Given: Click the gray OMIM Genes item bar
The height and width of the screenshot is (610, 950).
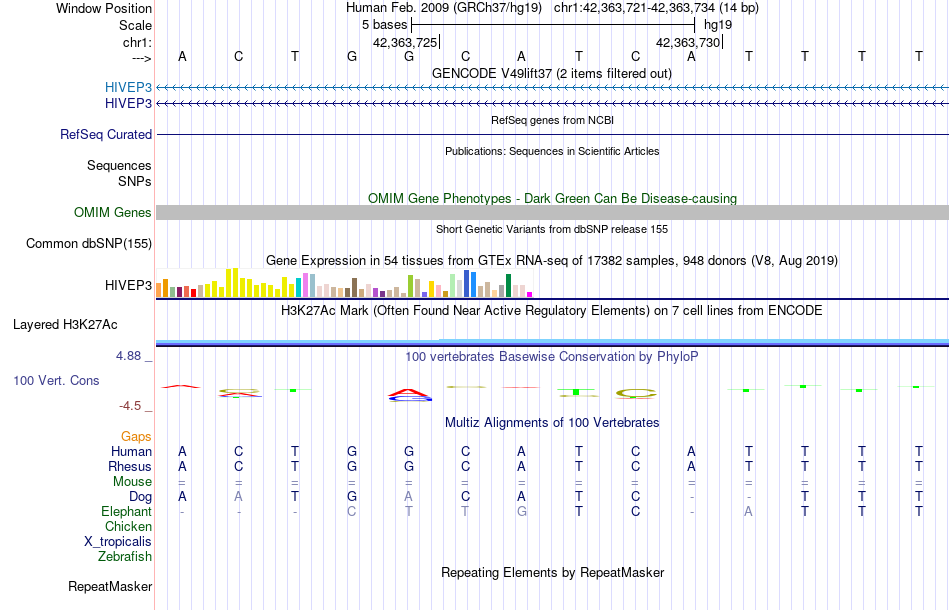Looking at the screenshot, I should pyautogui.click(x=552, y=212).
